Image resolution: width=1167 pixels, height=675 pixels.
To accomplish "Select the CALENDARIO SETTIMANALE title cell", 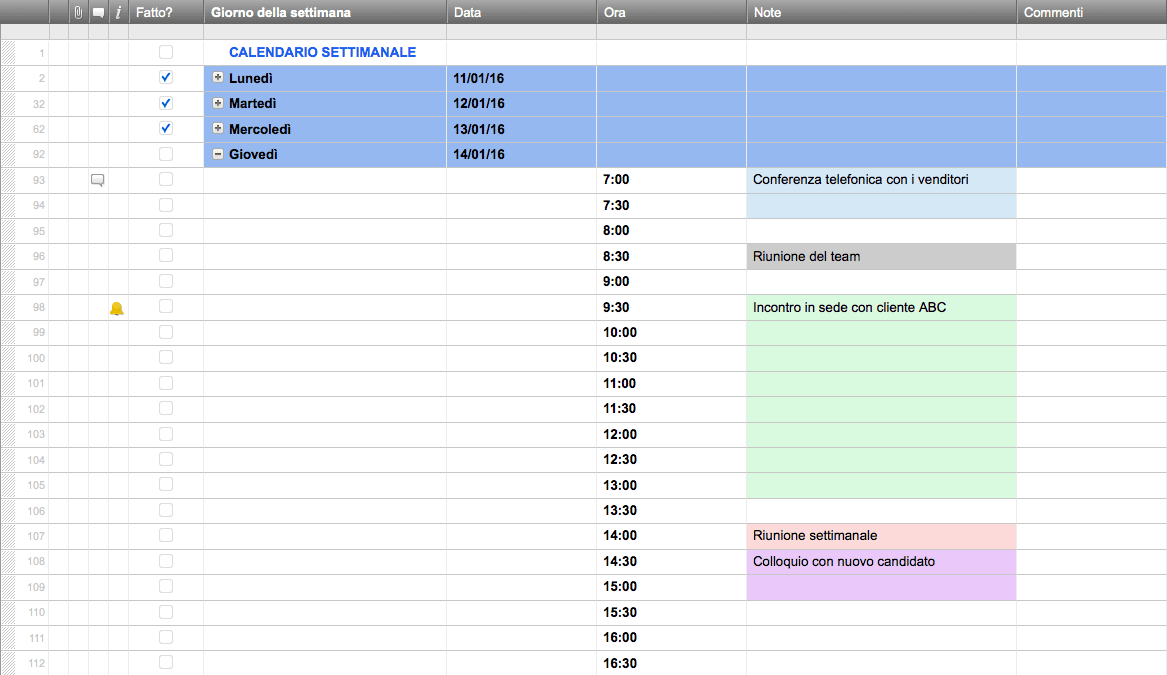I will 325,52.
